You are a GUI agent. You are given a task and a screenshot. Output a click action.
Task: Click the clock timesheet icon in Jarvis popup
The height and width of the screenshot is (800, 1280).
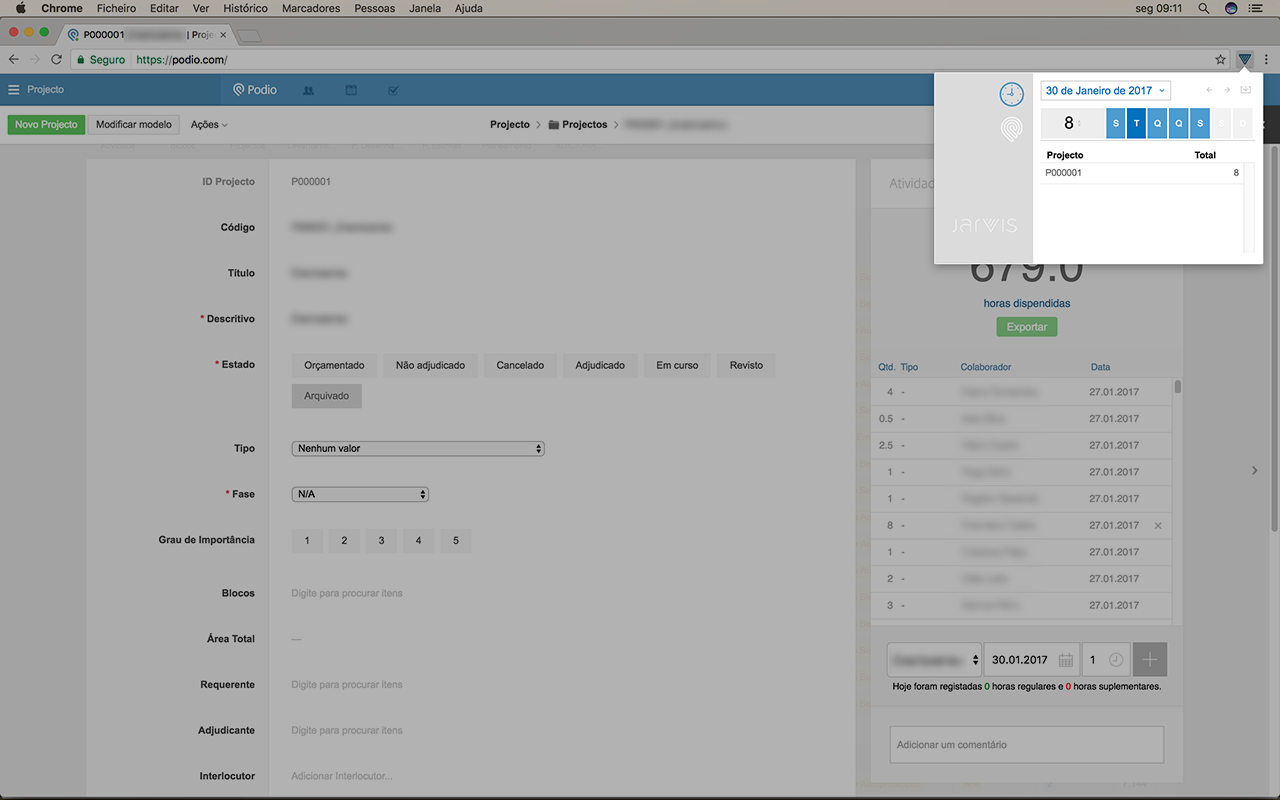[x=1012, y=94]
